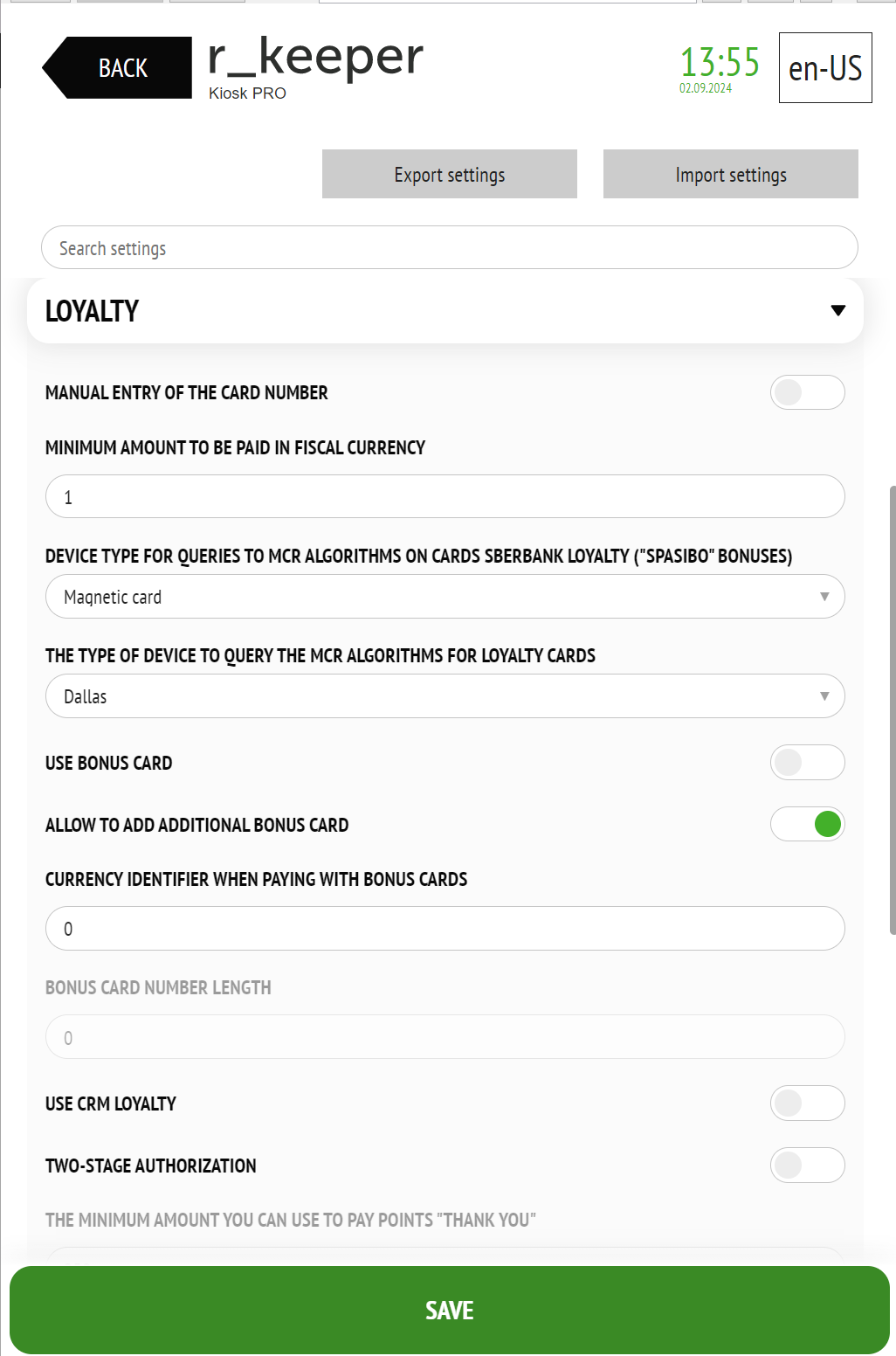Click the Export settings button

click(x=450, y=174)
